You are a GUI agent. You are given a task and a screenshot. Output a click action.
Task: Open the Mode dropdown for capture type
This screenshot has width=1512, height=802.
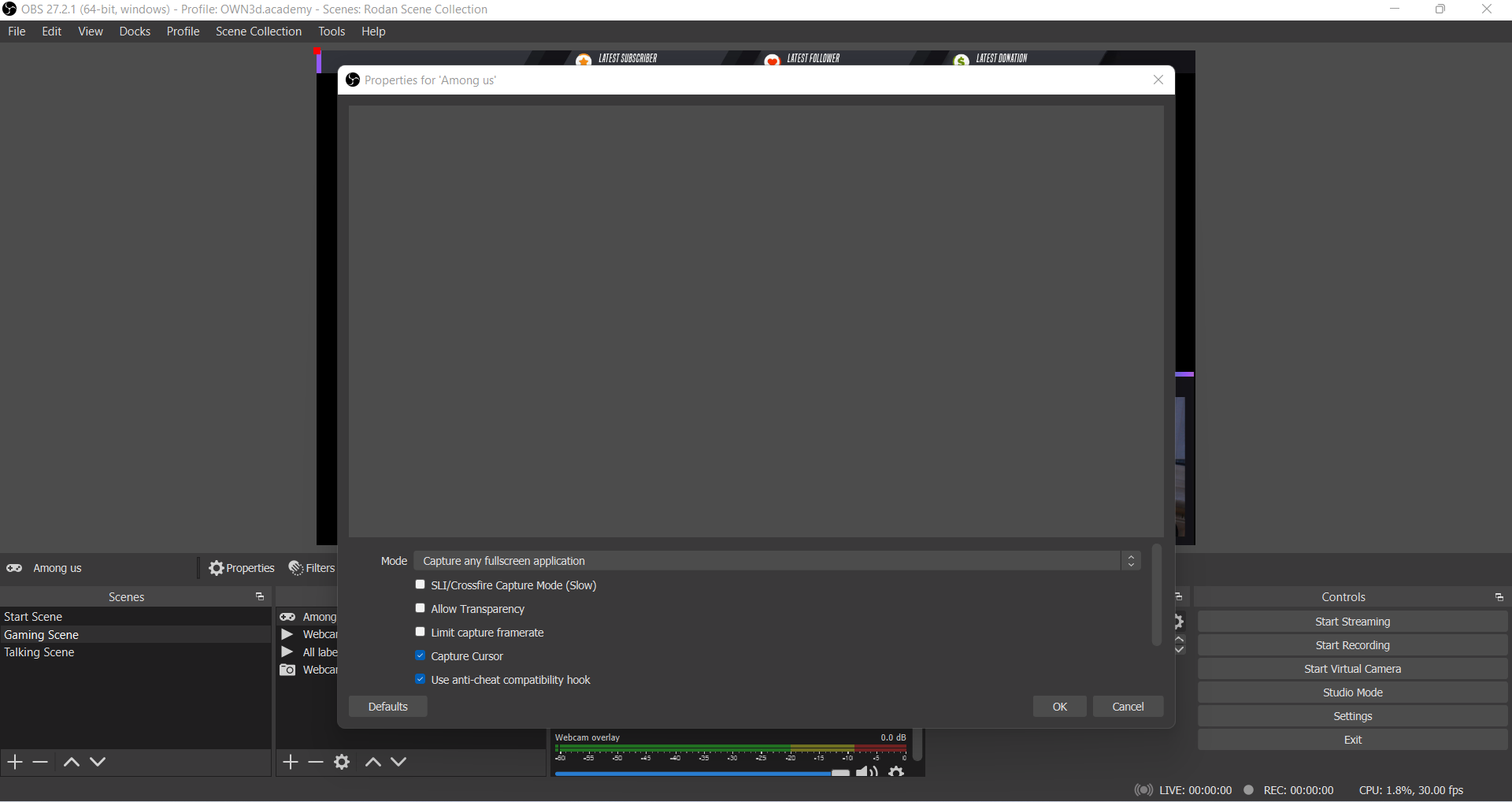pyautogui.click(x=776, y=561)
